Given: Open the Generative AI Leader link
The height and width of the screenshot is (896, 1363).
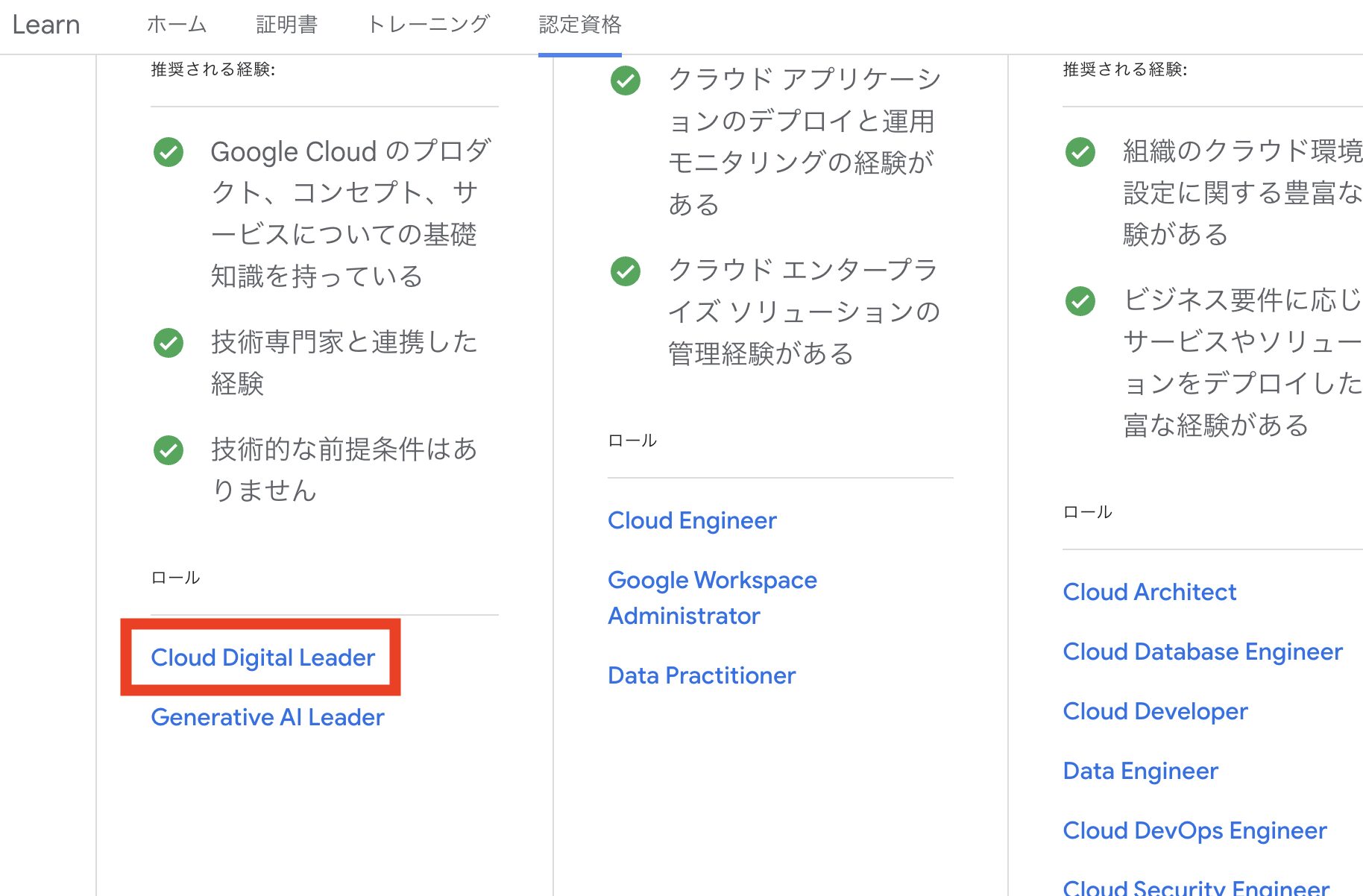Looking at the screenshot, I should (267, 717).
